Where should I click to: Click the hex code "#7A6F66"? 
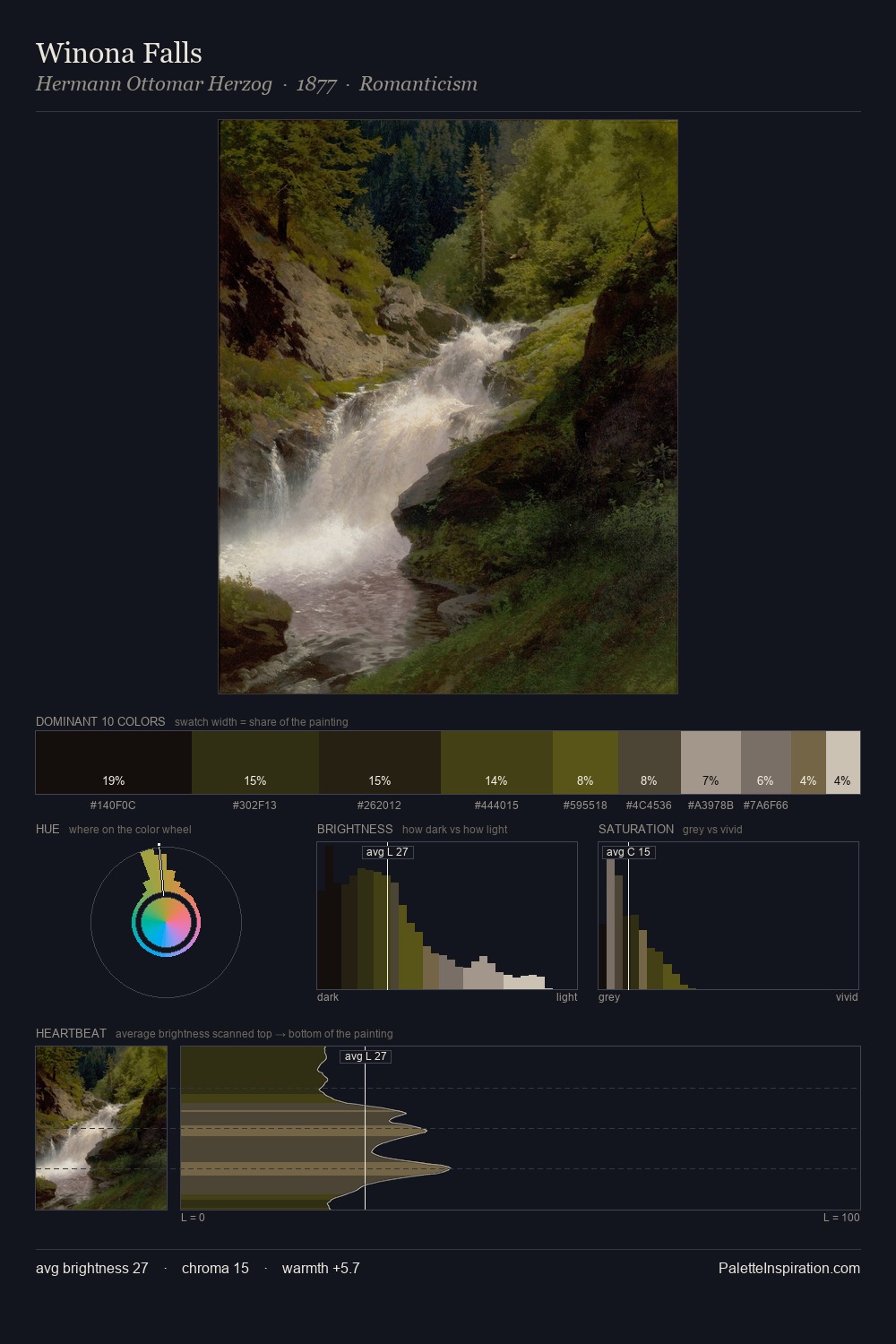tap(766, 806)
